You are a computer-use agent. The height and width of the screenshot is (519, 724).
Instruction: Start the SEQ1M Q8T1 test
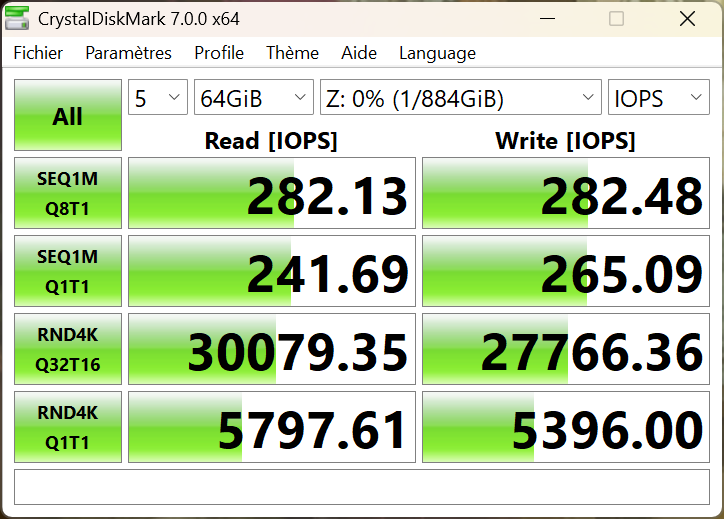pyautogui.click(x=68, y=193)
